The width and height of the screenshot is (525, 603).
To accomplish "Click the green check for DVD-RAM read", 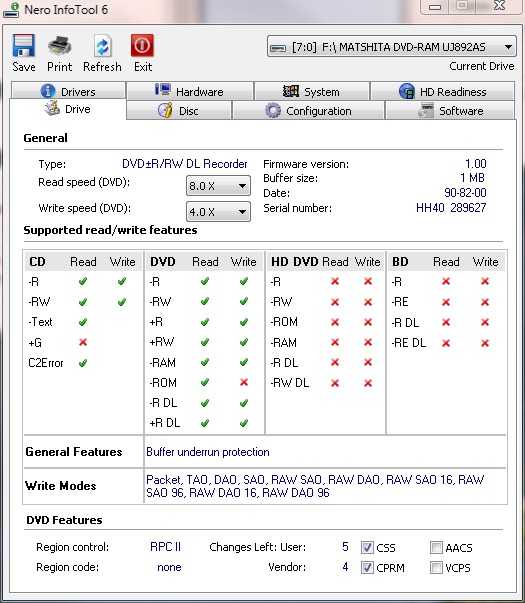I will (x=205, y=362).
